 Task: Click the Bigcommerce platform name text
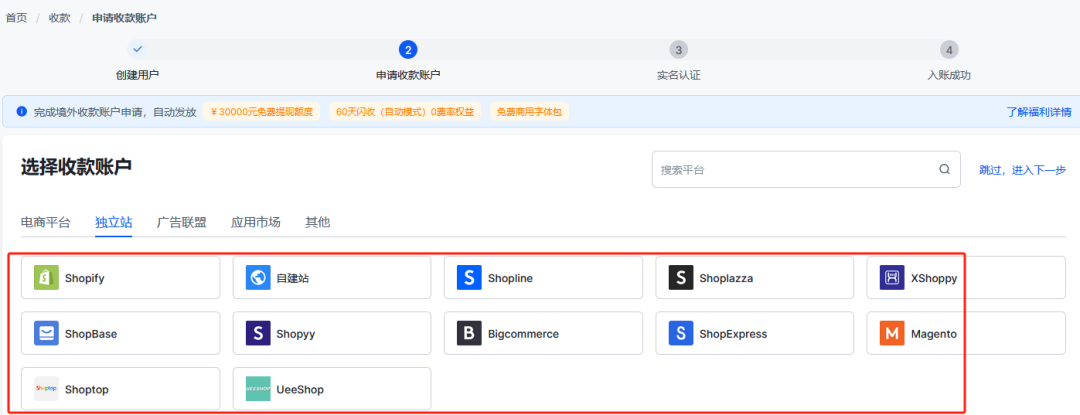523,334
